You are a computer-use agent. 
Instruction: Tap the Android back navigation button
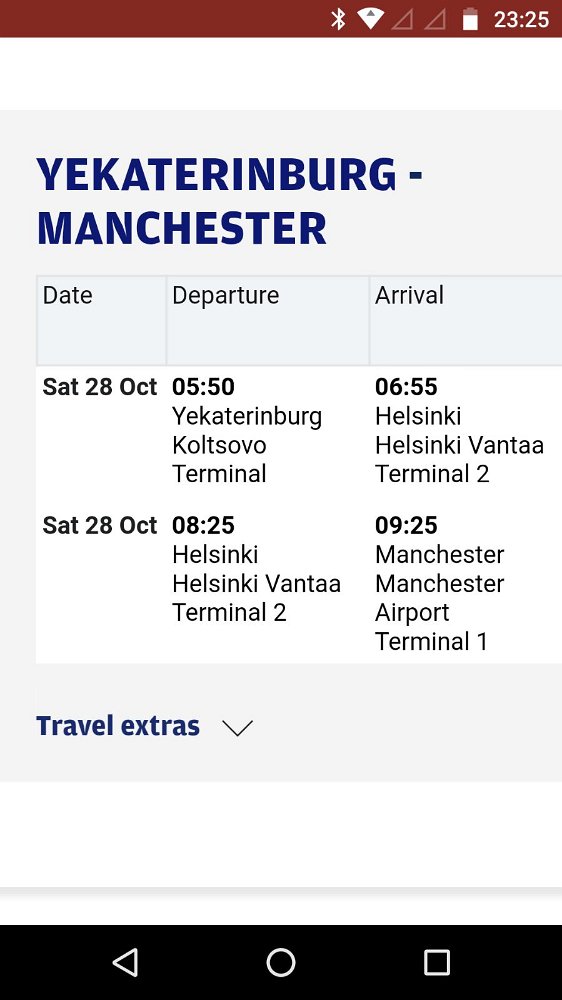pos(125,962)
